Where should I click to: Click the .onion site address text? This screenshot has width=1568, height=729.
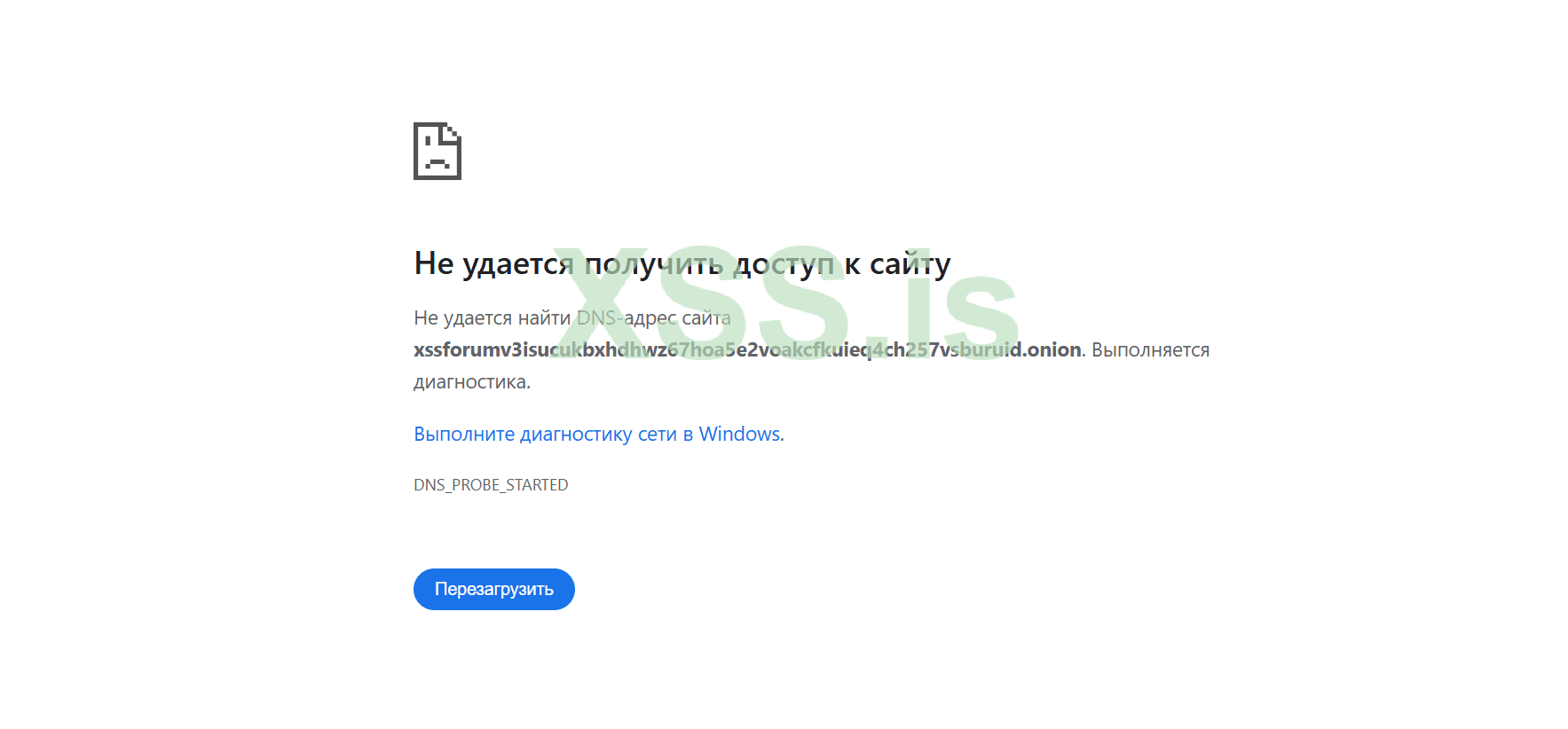tap(747, 349)
